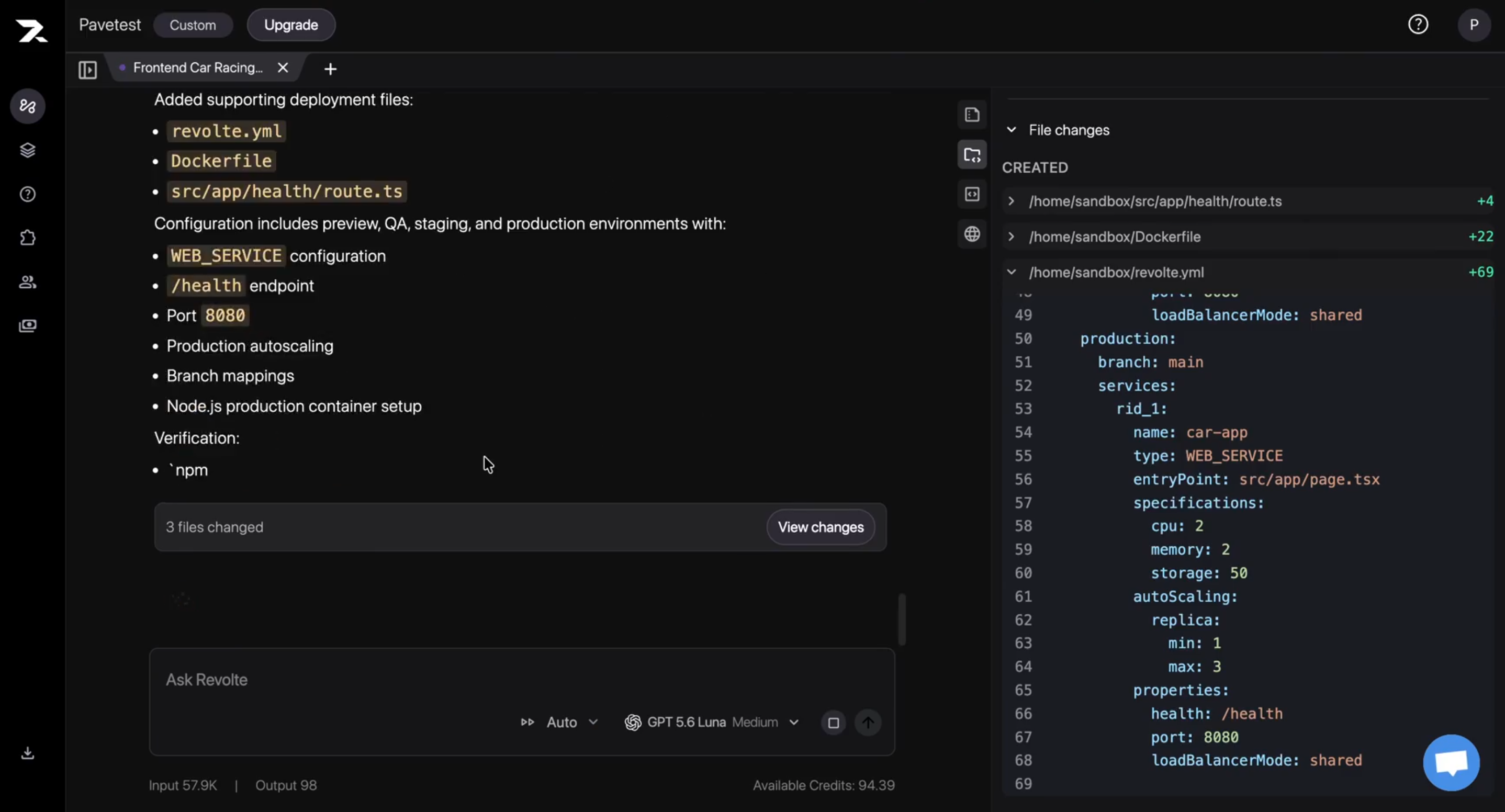Open the document notes panel icon
Viewport: 1505px width, 812px height.
point(972,115)
